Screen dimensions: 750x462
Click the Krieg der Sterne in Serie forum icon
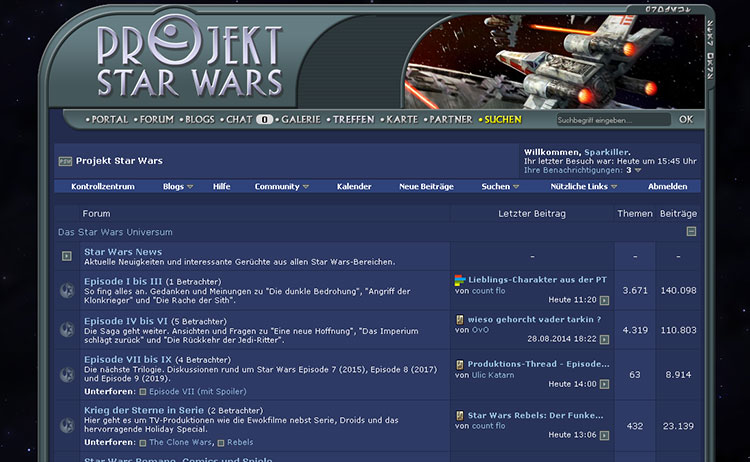coord(66,424)
